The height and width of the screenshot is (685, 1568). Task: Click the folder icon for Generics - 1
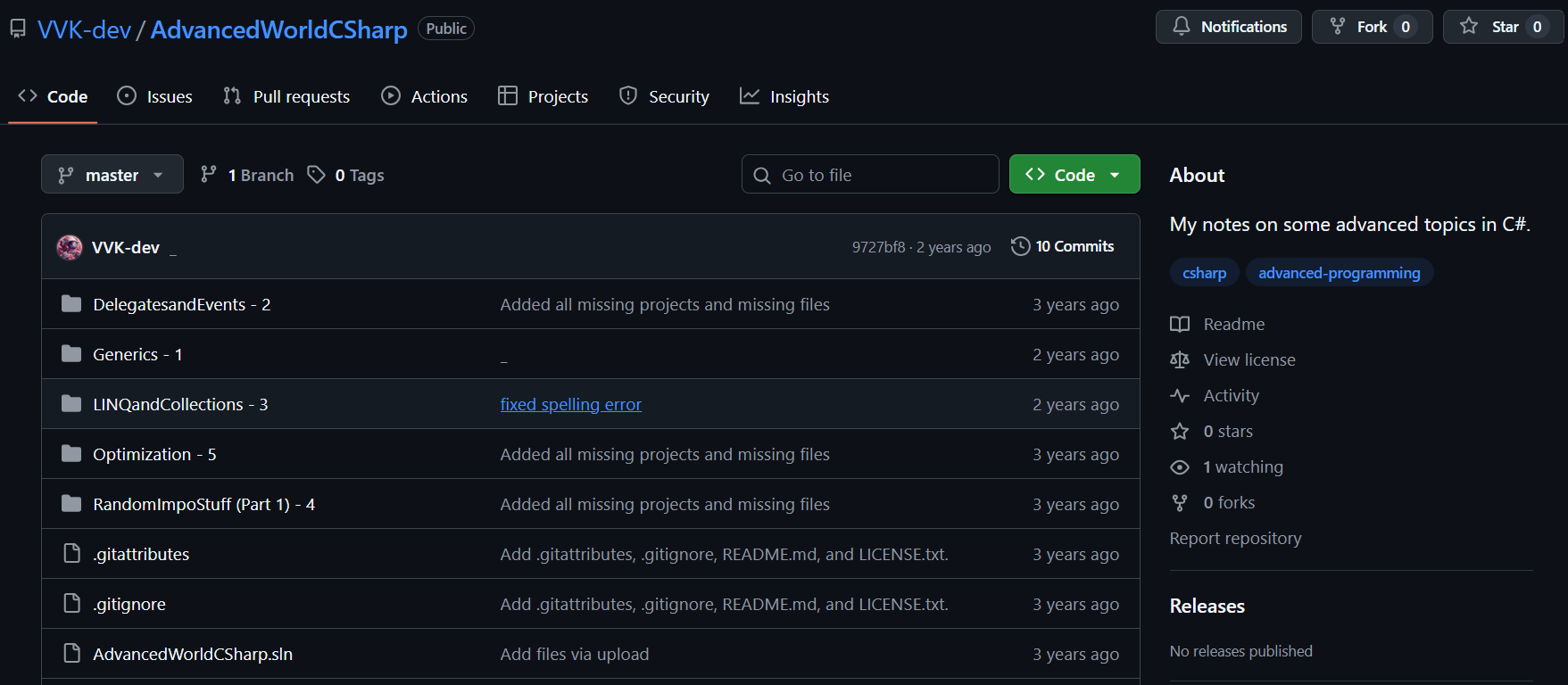(x=71, y=354)
